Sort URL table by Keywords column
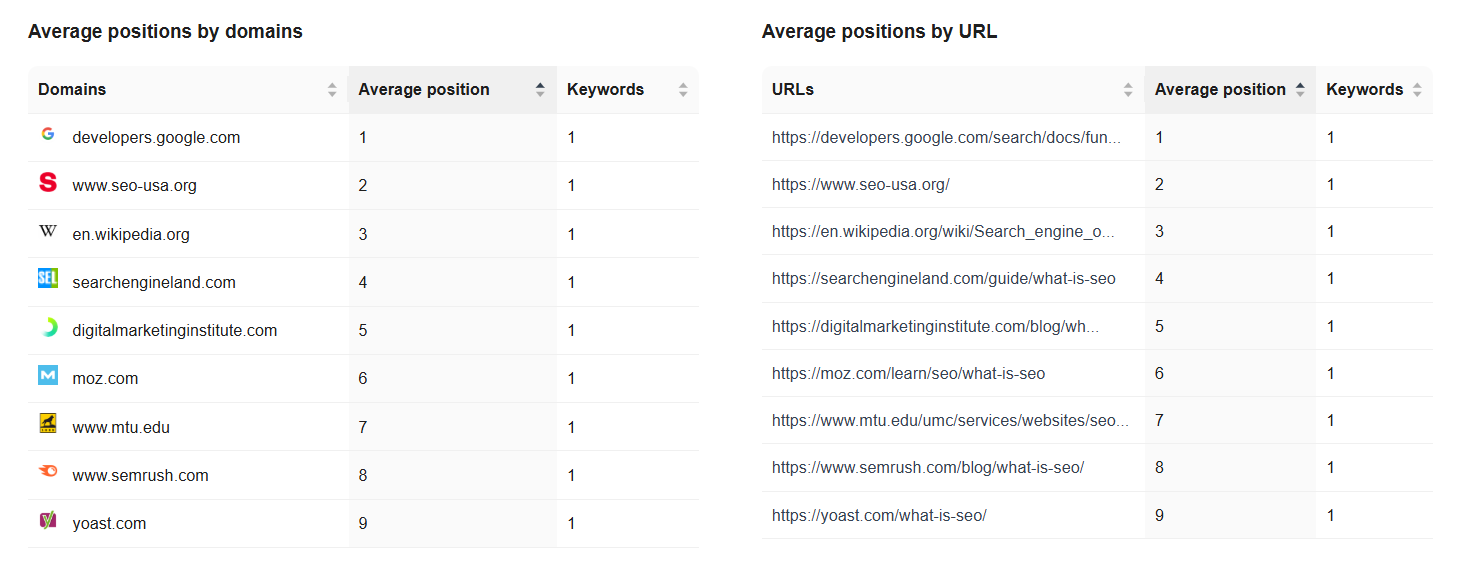The height and width of the screenshot is (574, 1462). point(1417,90)
